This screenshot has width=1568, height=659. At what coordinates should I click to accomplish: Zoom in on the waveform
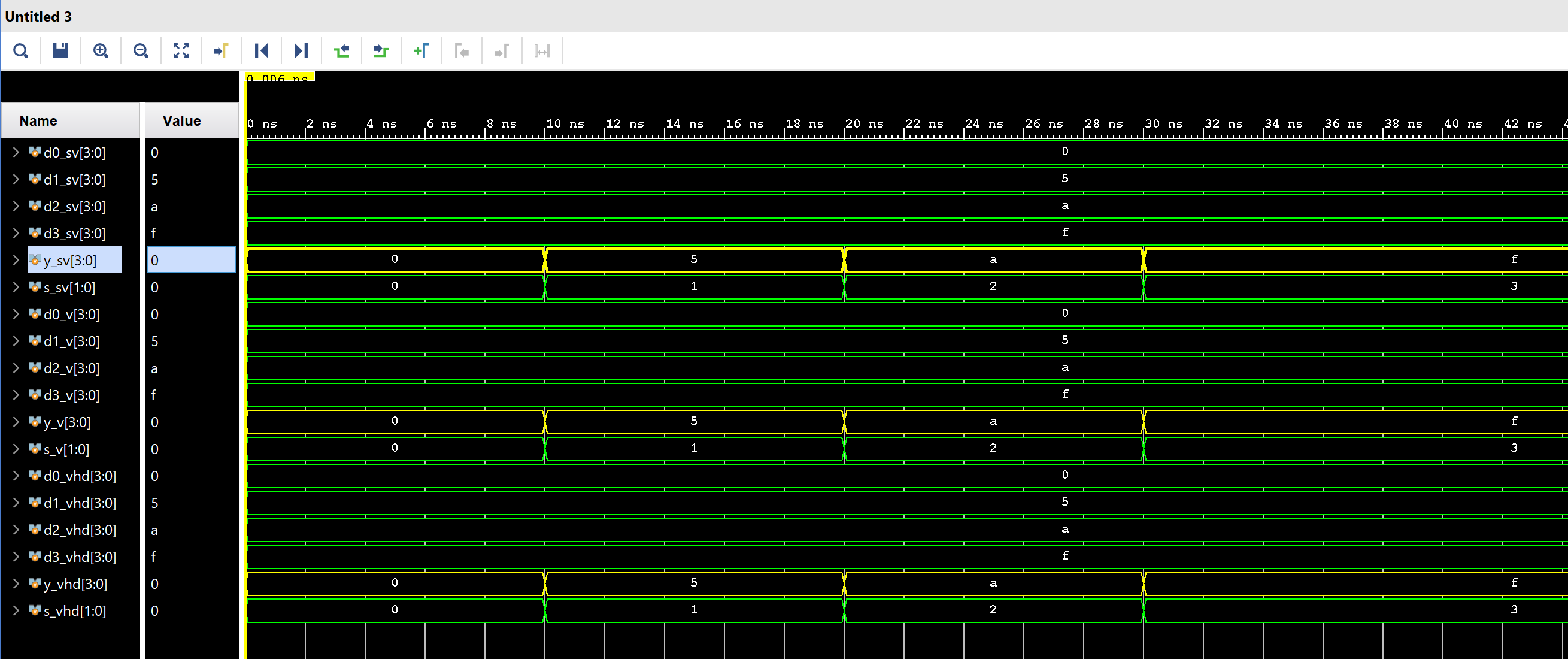pyautogui.click(x=101, y=50)
